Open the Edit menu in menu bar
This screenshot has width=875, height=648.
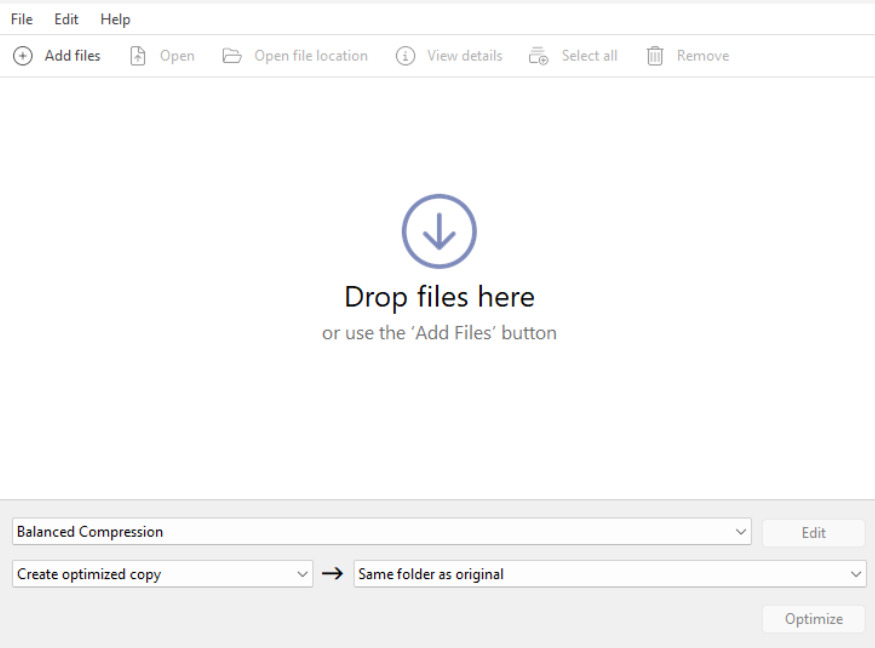click(66, 19)
